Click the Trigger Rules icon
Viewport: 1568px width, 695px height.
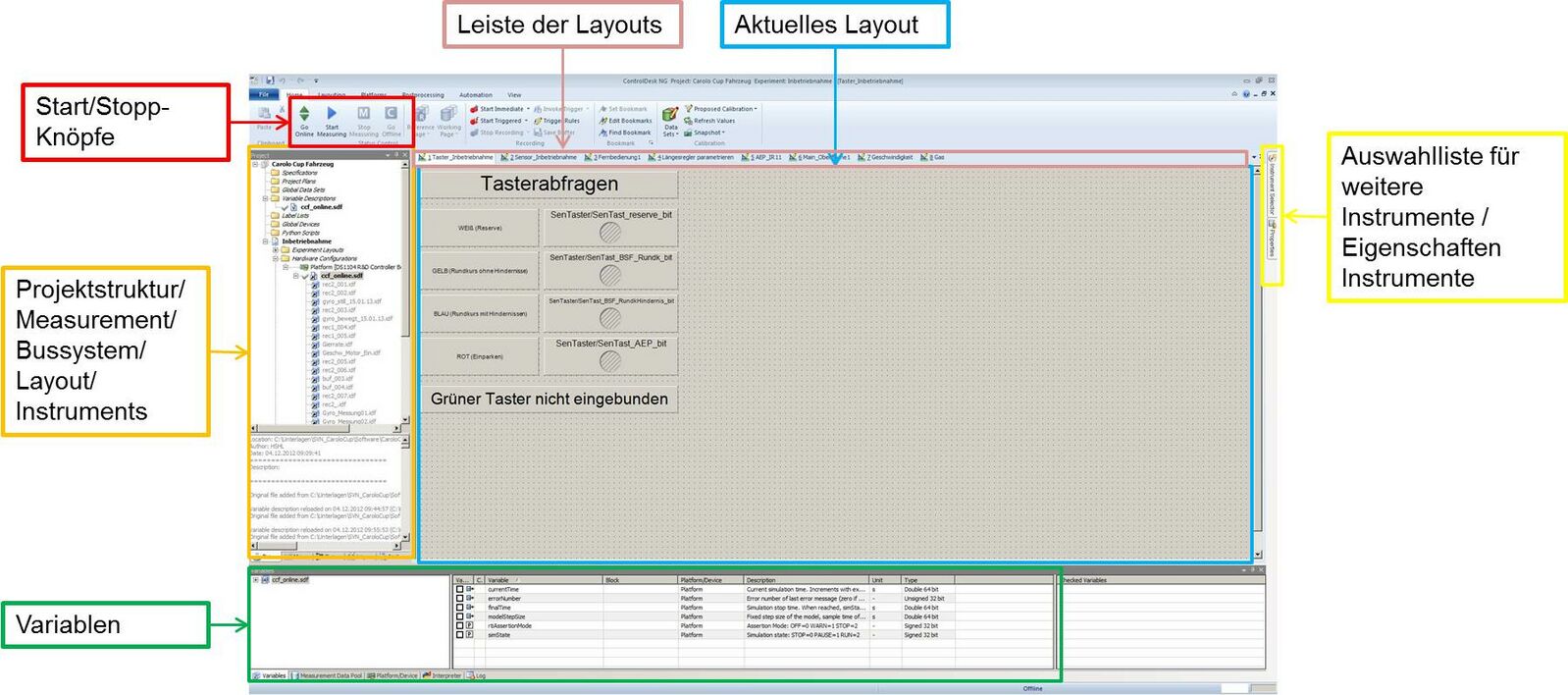pyautogui.click(x=560, y=121)
